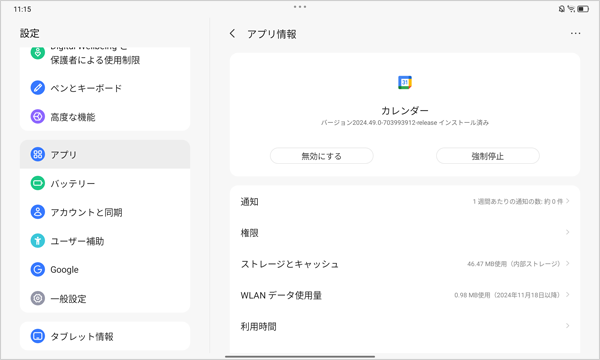The height and width of the screenshot is (360, 600).
Task: Tap the バージョン2024.49.0 version text
Action: pos(405,122)
